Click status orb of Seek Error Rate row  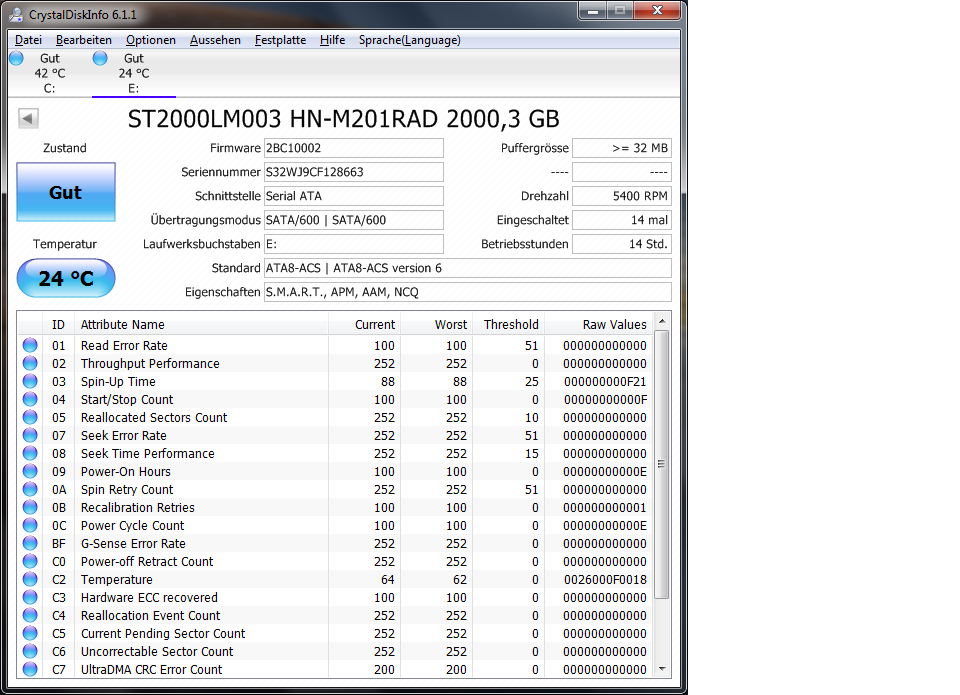(x=30, y=435)
